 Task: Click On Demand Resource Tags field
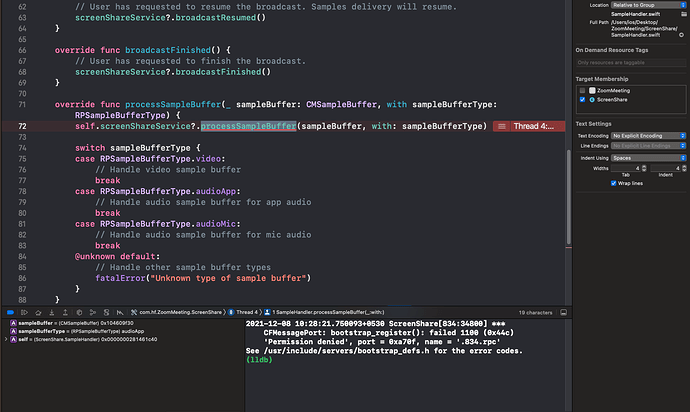tap(631, 63)
